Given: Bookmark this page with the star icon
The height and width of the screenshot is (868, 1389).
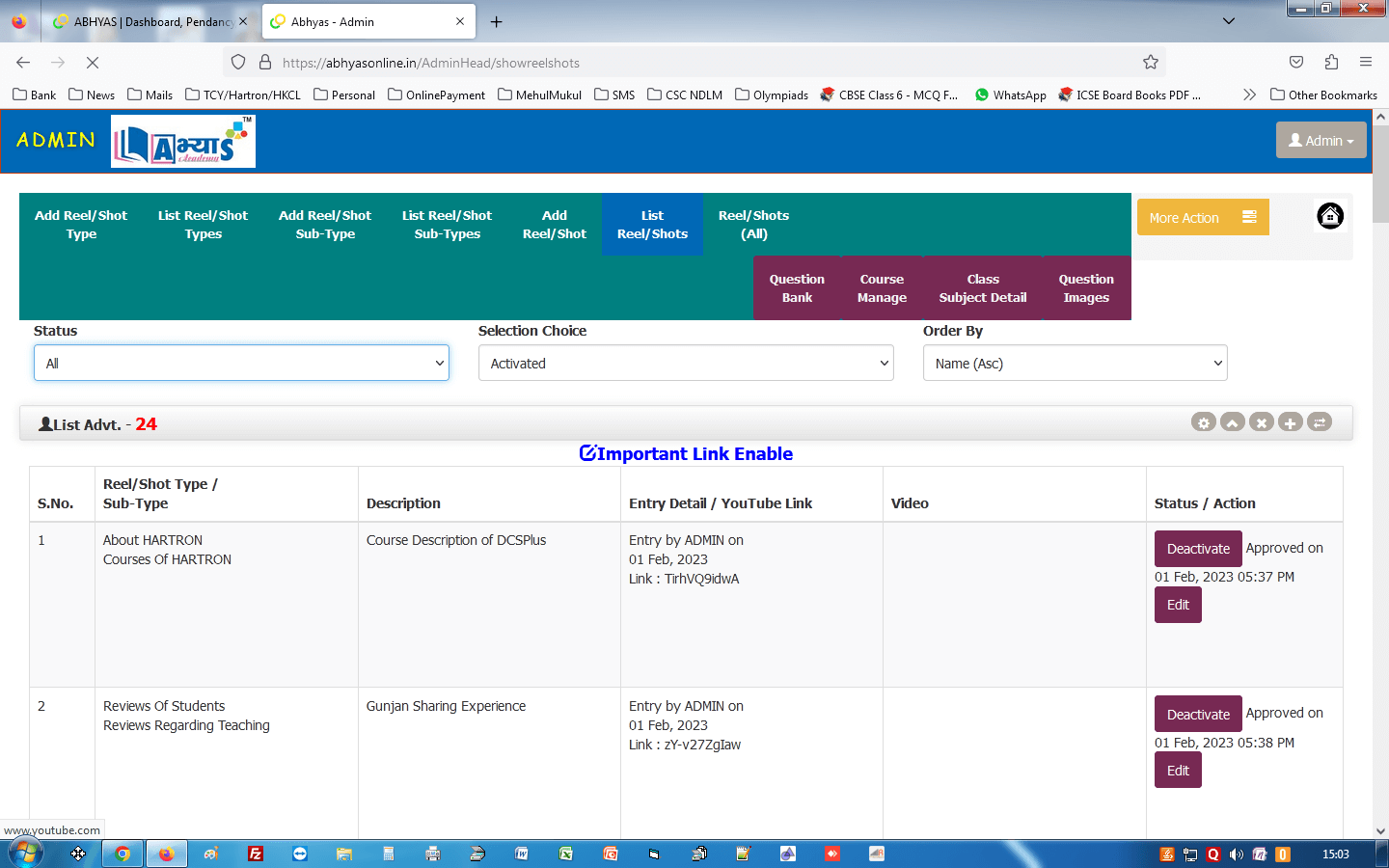Looking at the screenshot, I should pos(1150,63).
